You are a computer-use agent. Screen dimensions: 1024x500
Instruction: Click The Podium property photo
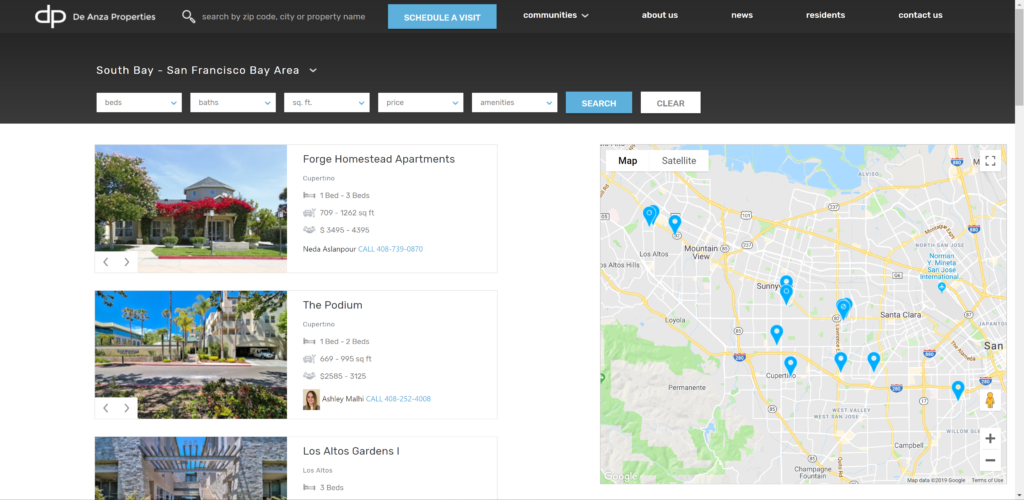[191, 354]
